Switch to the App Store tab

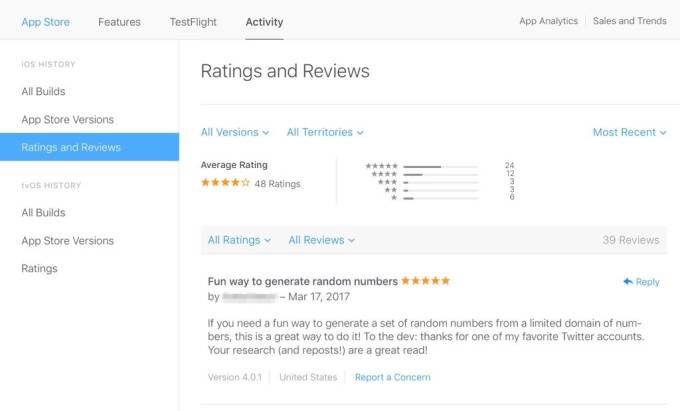click(46, 21)
